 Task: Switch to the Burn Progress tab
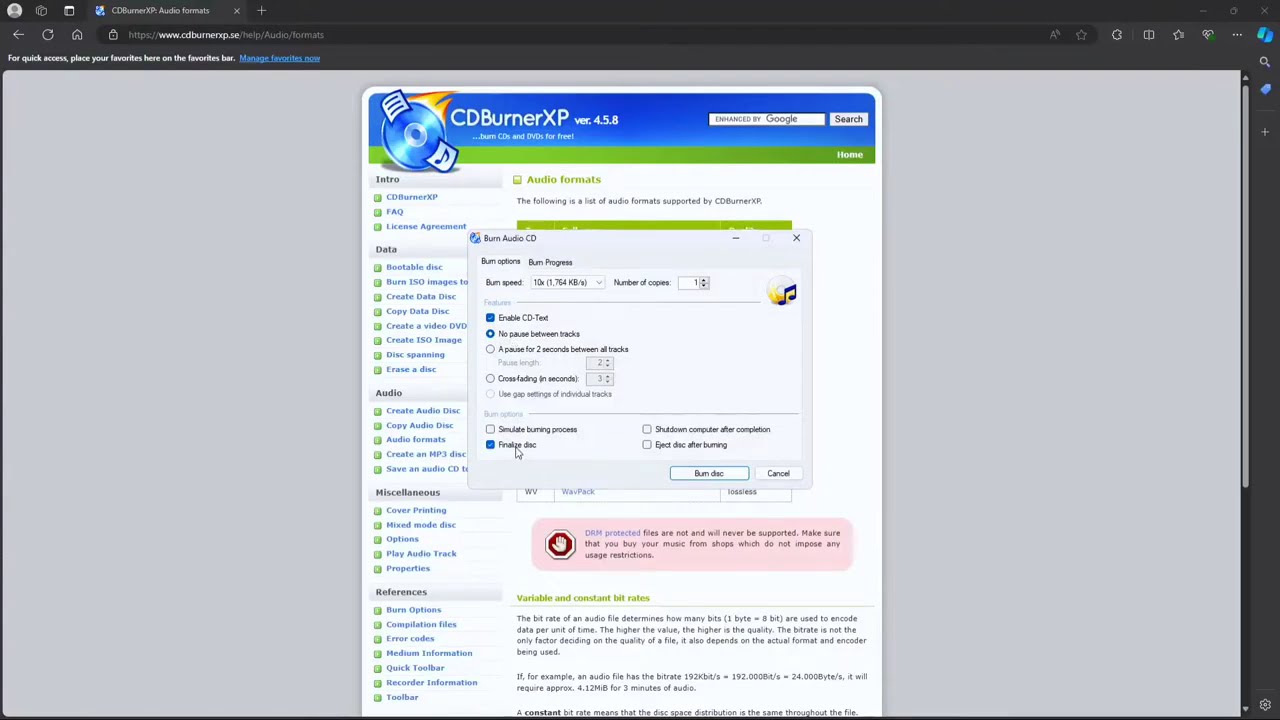[x=550, y=263]
